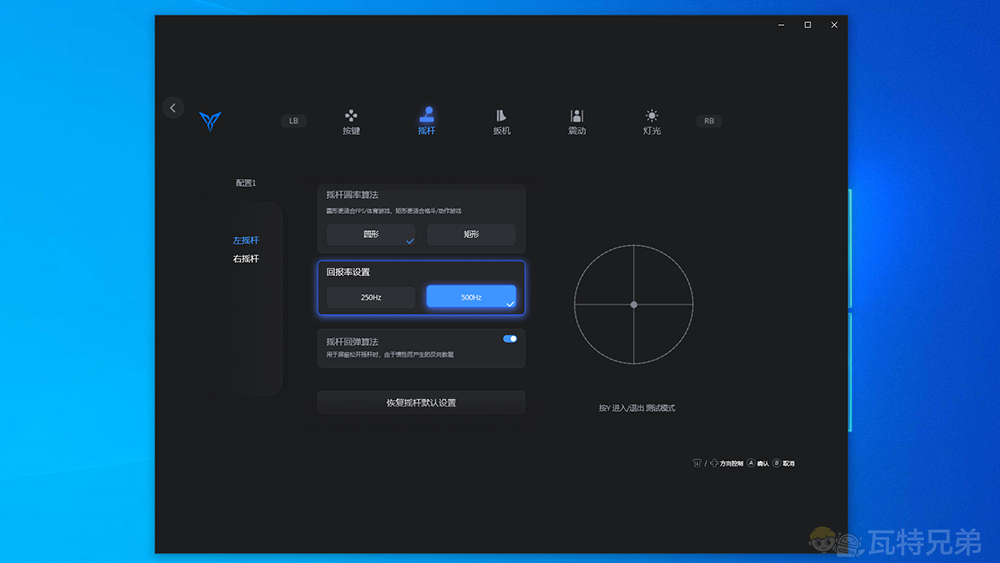
Task: Set polling rate to 500Hz
Action: coord(471,297)
